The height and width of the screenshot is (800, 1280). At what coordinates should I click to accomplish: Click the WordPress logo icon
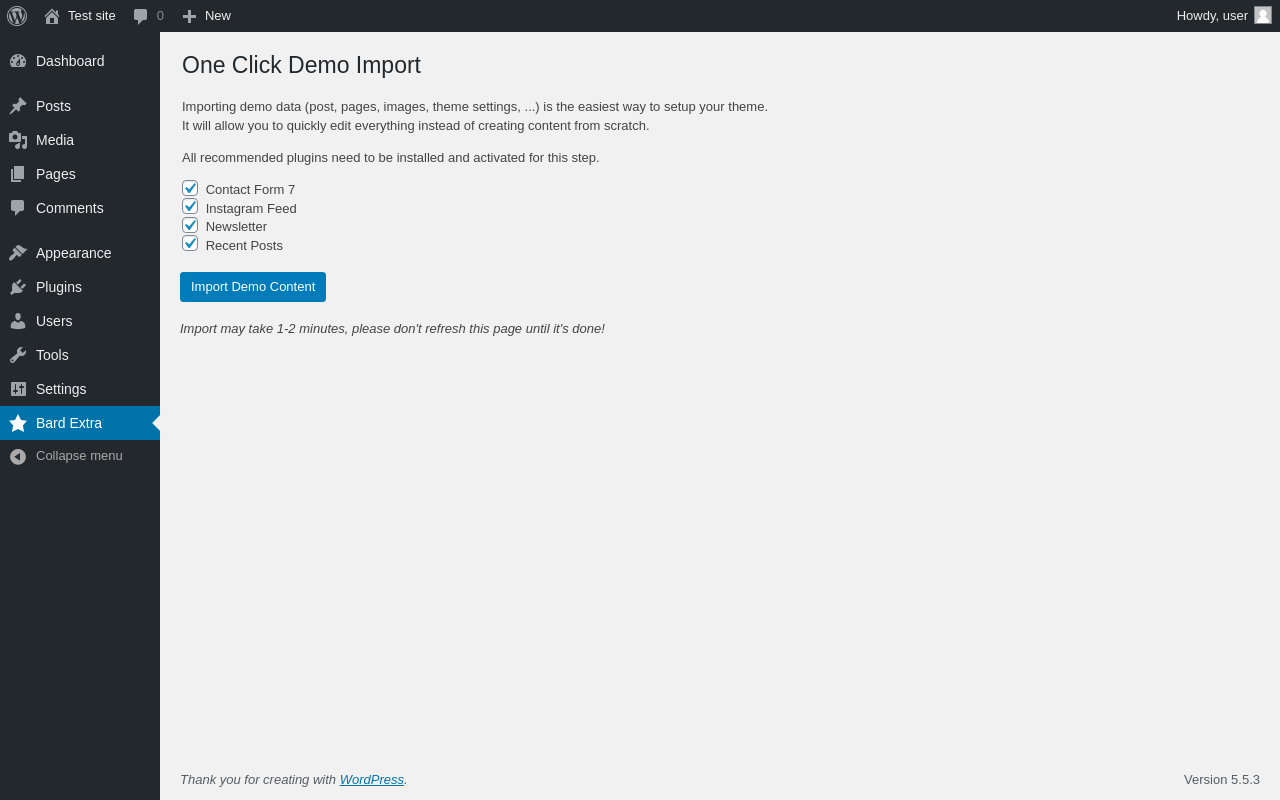pos(17,16)
